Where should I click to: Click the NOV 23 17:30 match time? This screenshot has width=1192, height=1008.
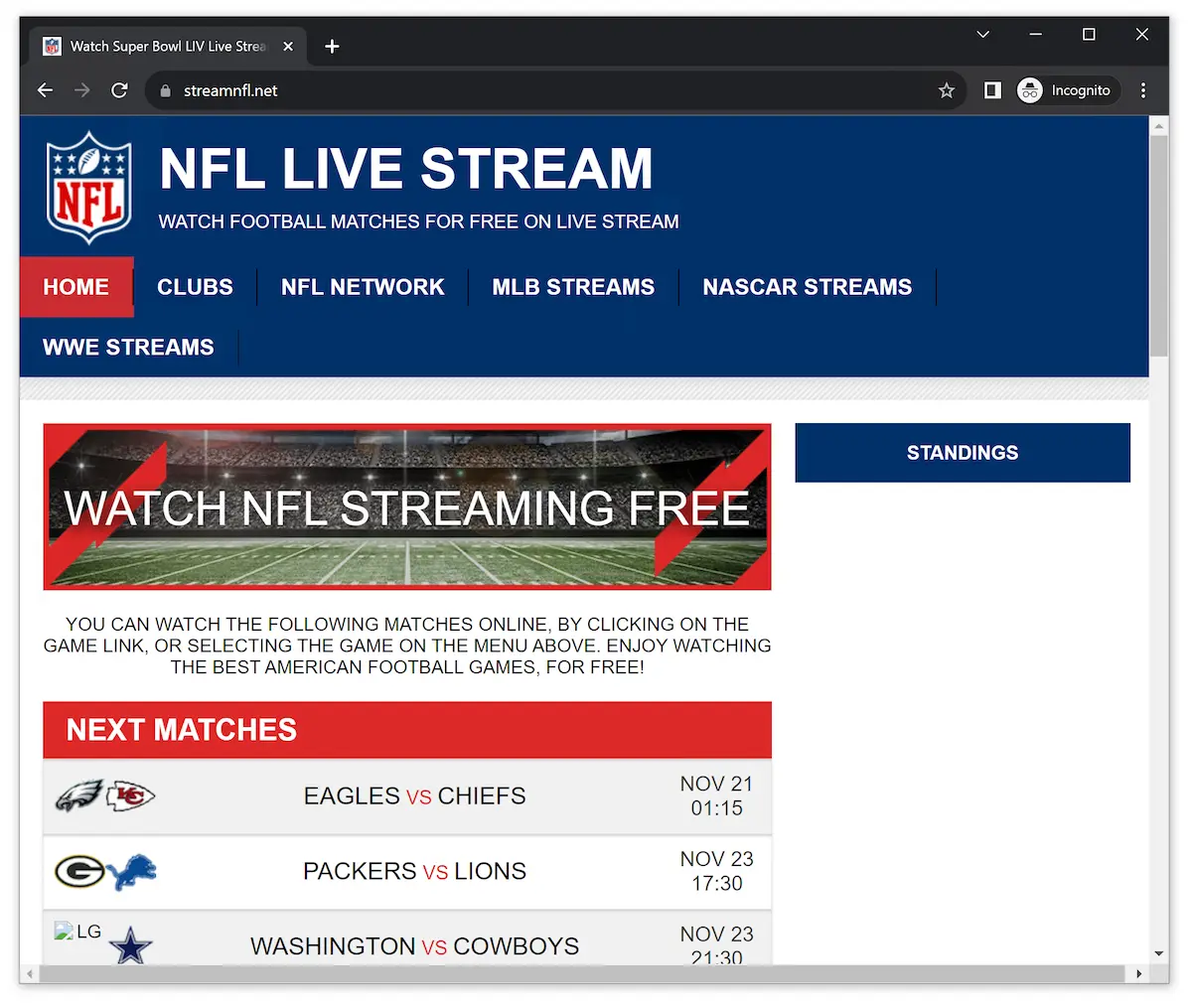716,871
